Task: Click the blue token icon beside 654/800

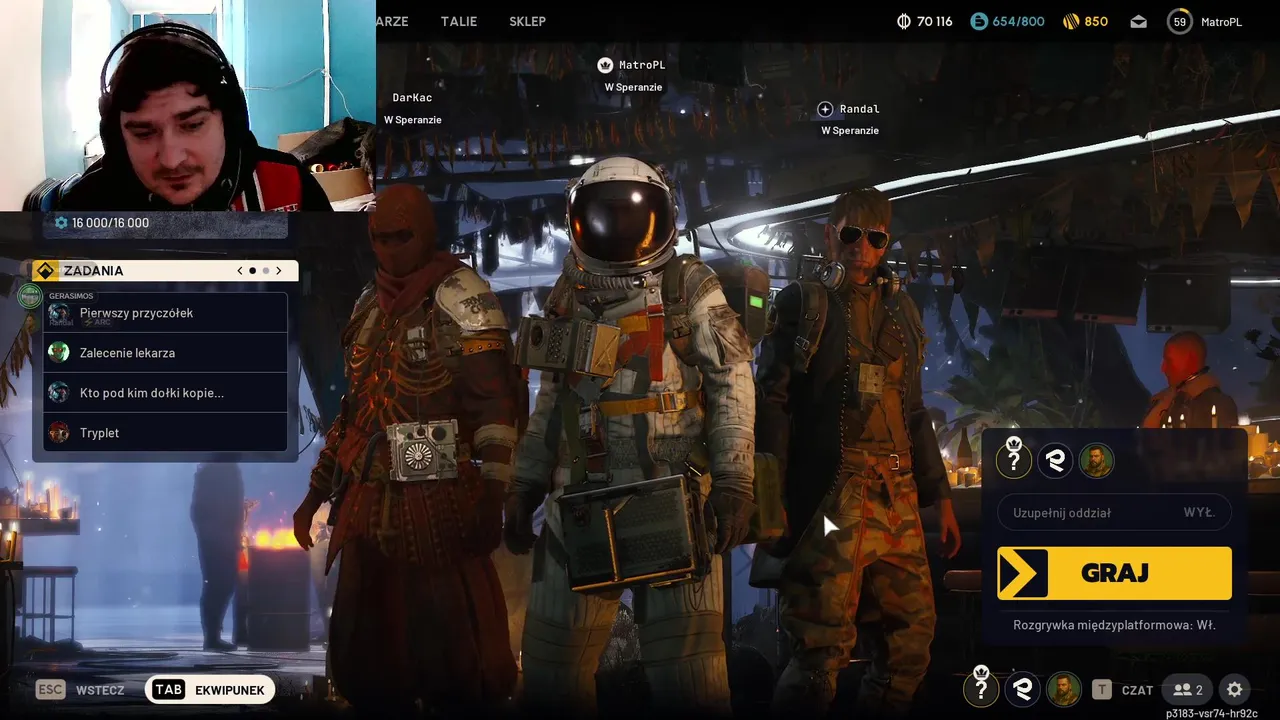Action: 979,21
